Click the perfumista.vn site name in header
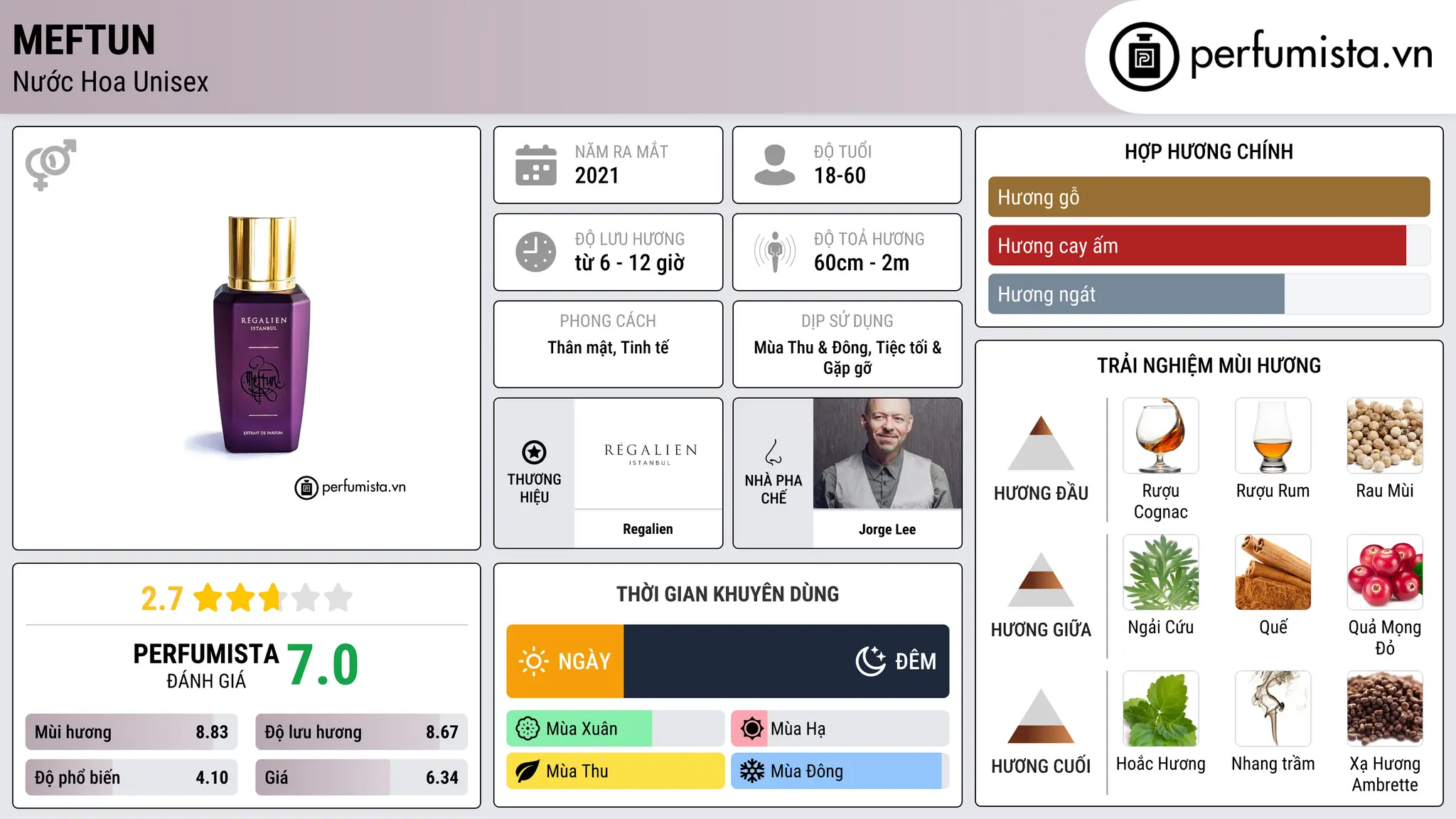Viewport: 1456px width, 819px height. [x=1311, y=55]
